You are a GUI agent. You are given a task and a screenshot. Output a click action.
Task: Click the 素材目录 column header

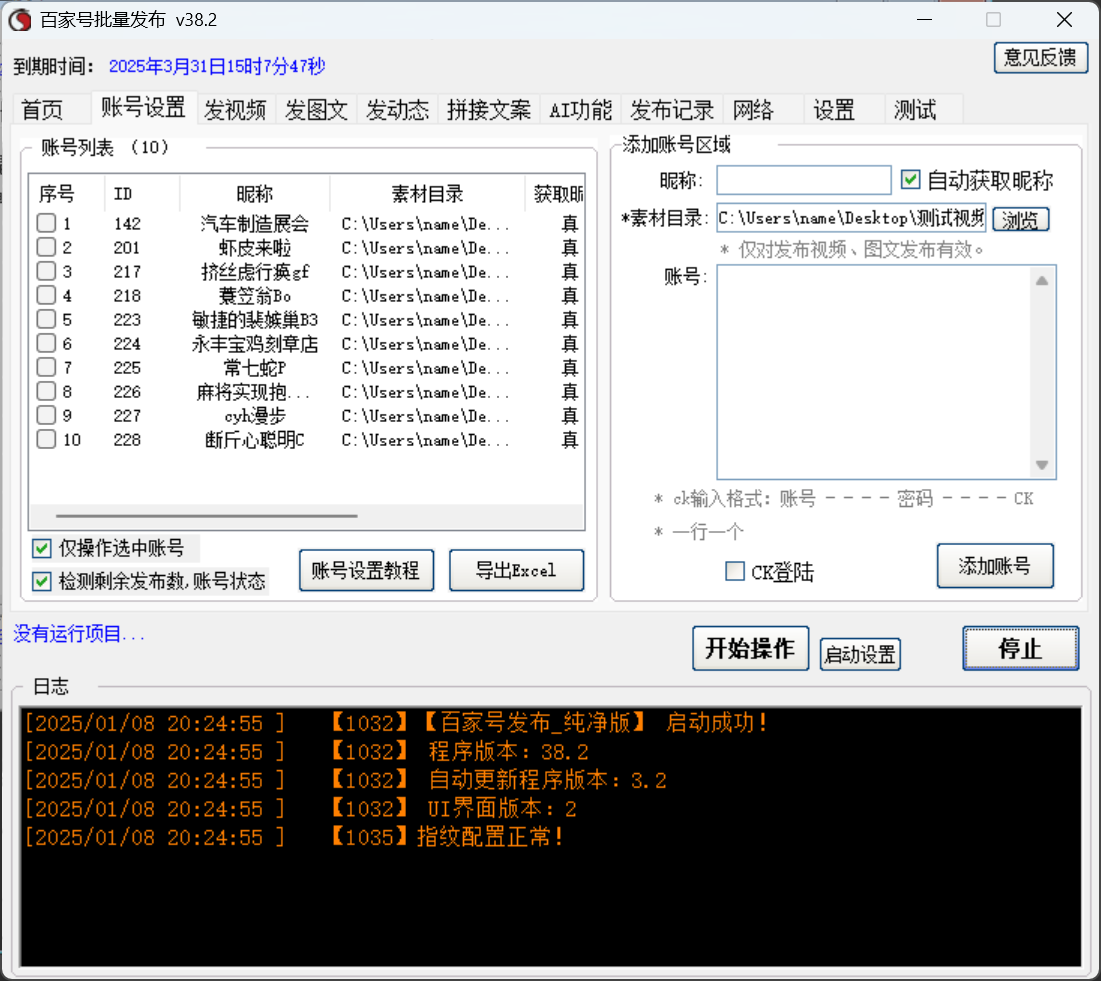[x=427, y=193]
